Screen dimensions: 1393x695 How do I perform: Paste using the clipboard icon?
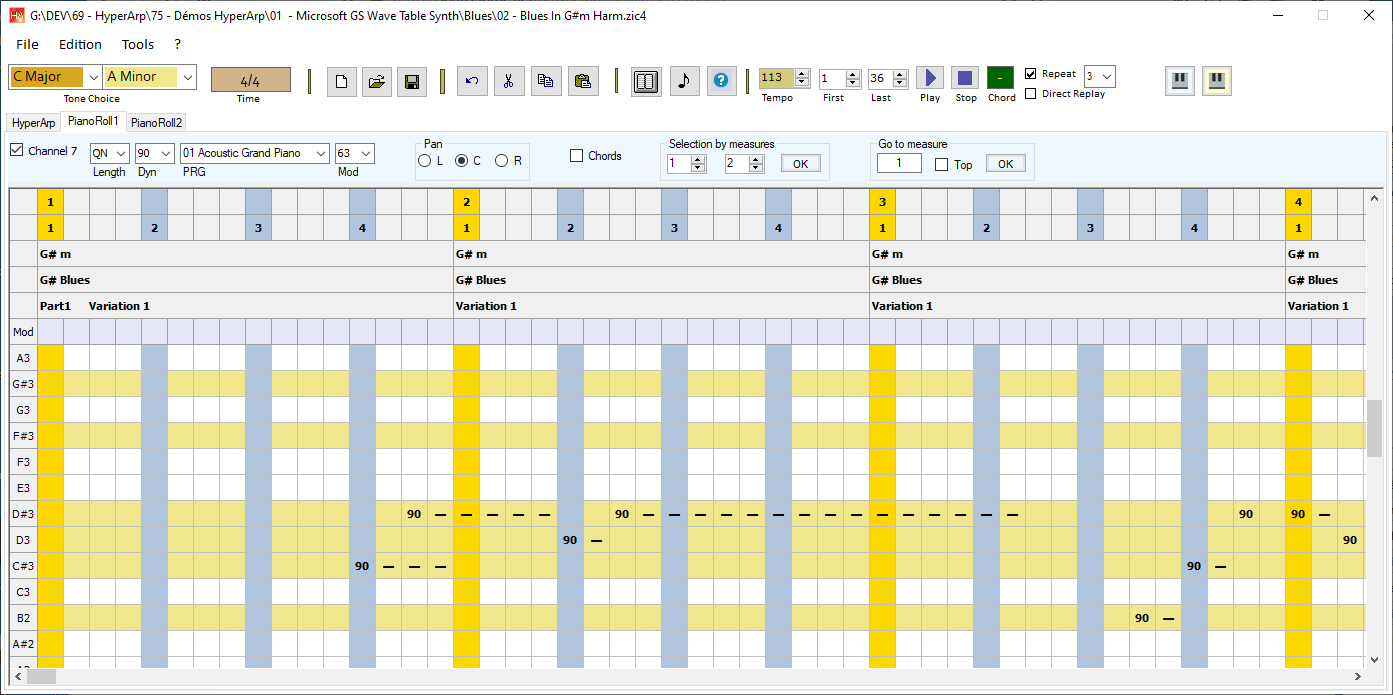584,81
